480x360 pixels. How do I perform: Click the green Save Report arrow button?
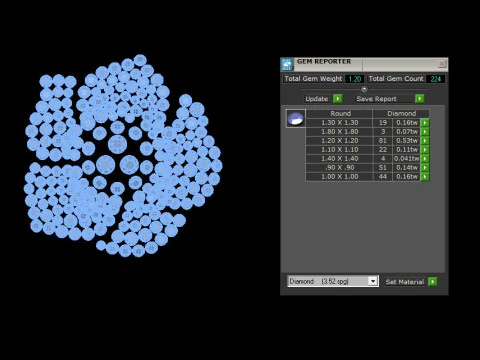(x=419, y=99)
